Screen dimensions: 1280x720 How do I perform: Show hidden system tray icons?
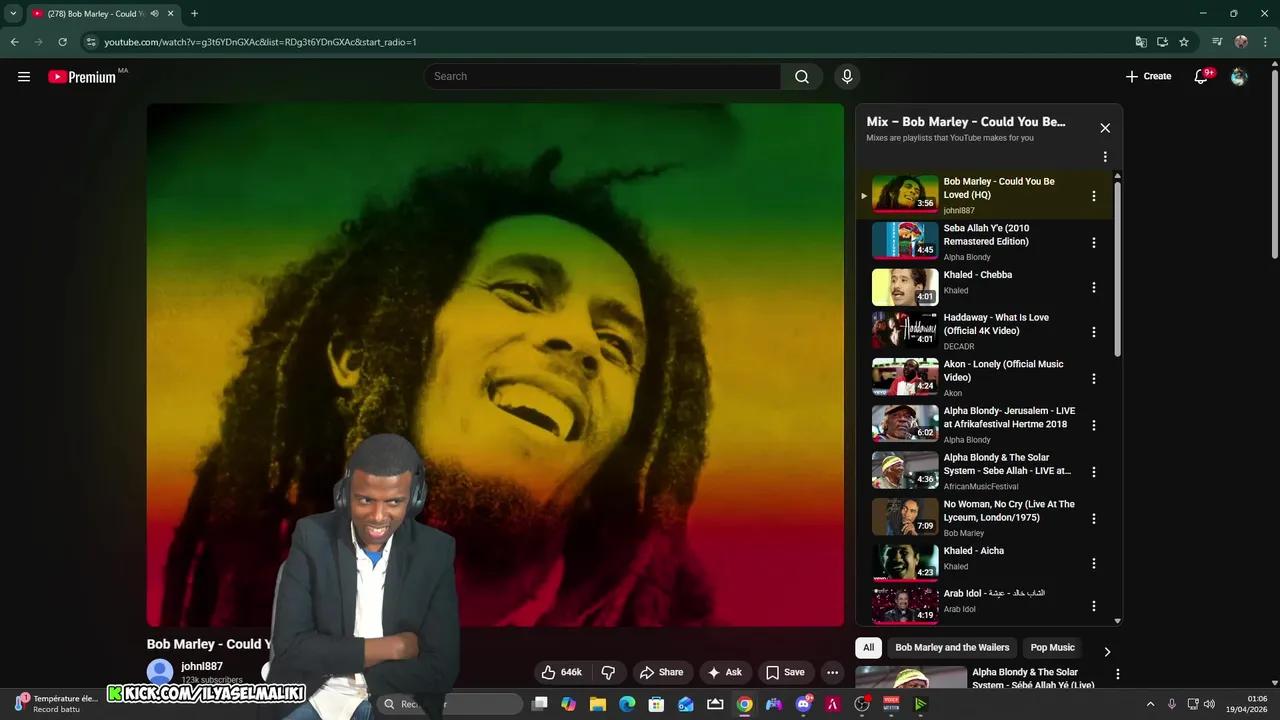[1150, 704]
